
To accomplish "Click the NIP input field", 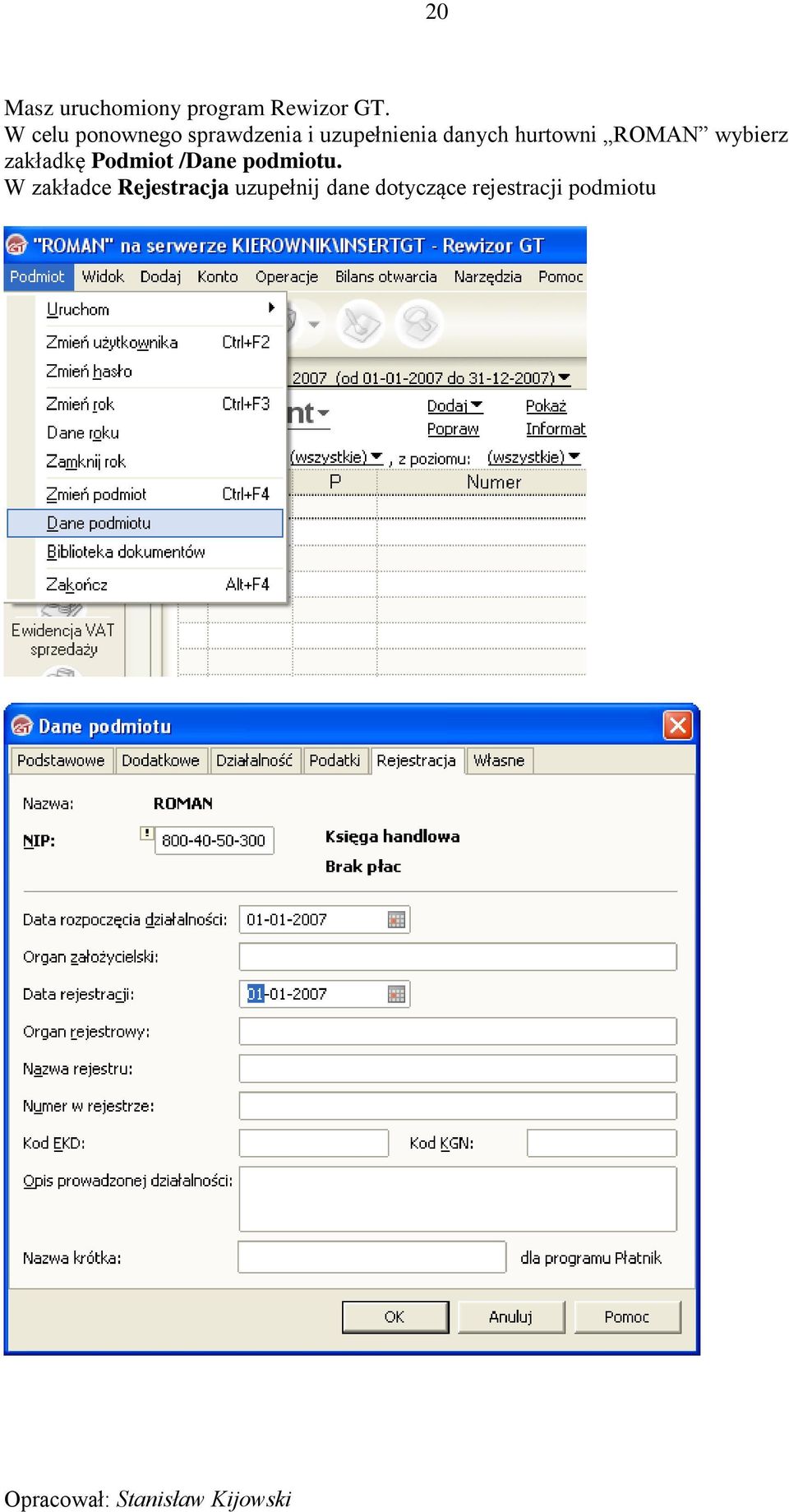I will 214,840.
